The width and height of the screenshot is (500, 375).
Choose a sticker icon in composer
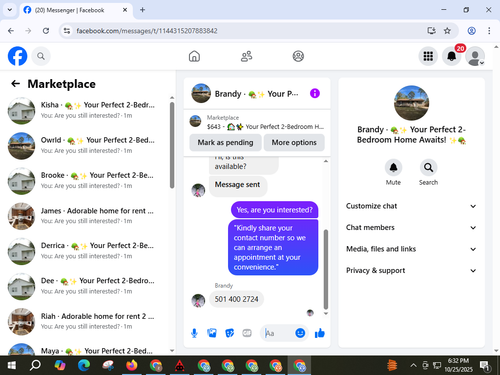229,333
